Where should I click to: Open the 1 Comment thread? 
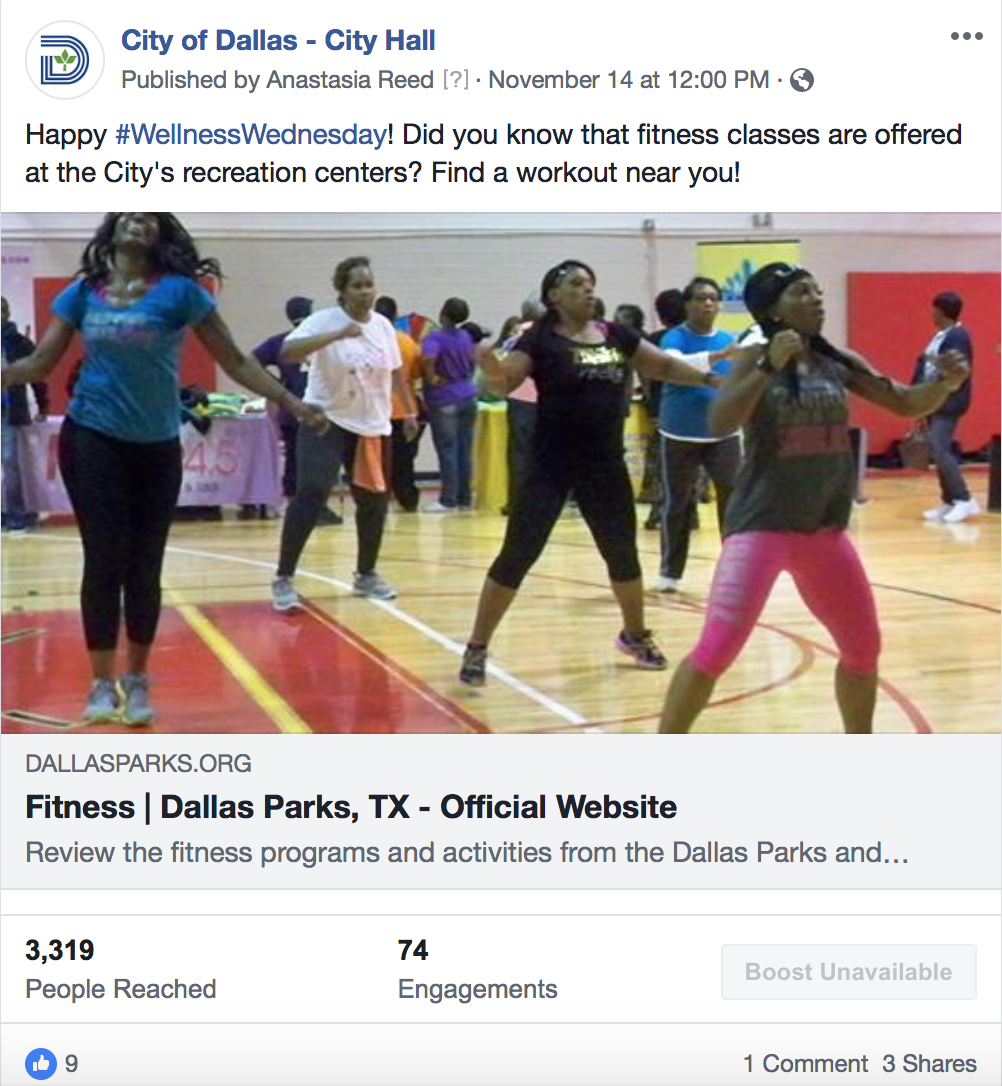tap(805, 1063)
